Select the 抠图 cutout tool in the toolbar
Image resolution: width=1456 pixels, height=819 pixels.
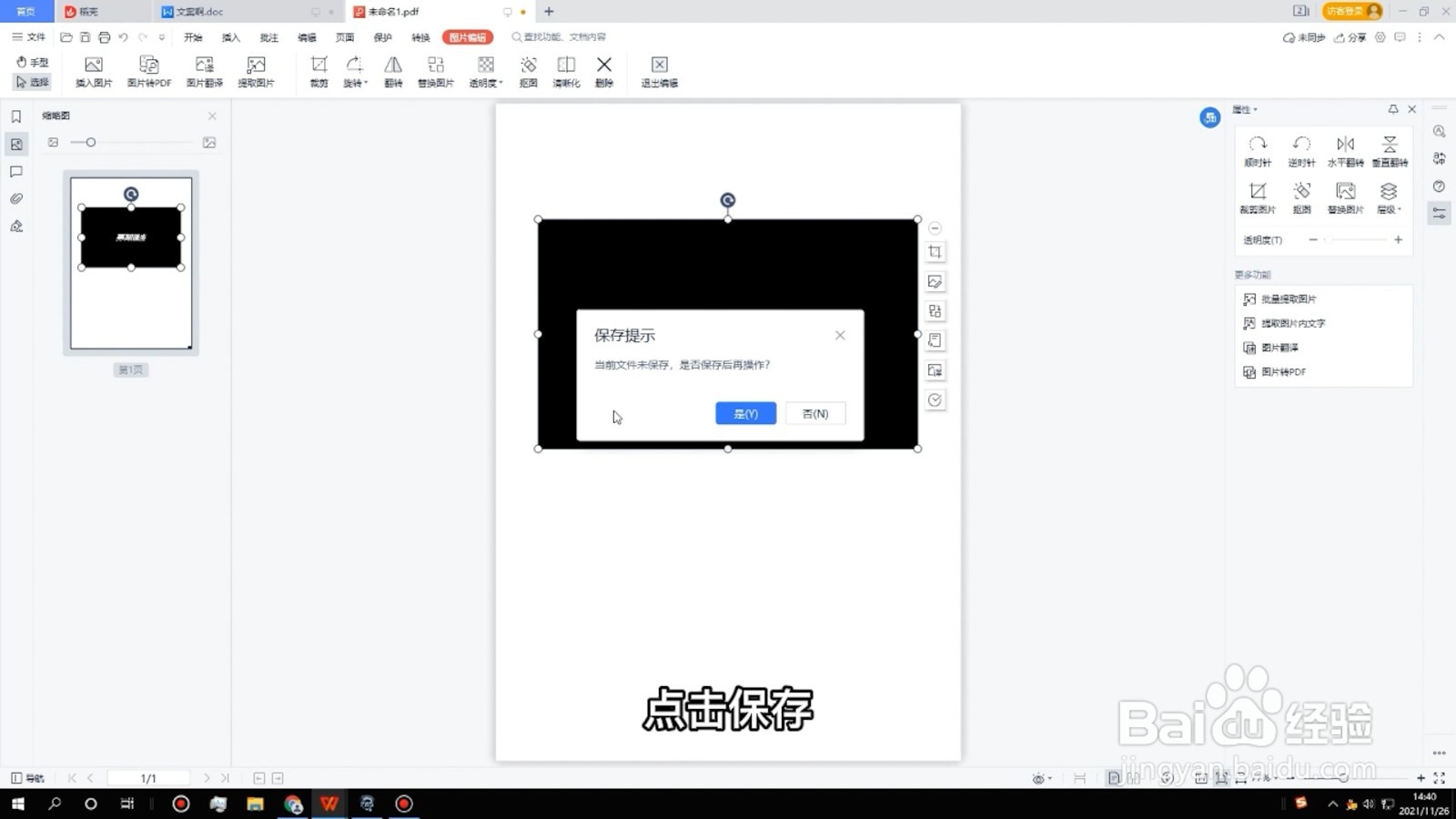coord(528,71)
